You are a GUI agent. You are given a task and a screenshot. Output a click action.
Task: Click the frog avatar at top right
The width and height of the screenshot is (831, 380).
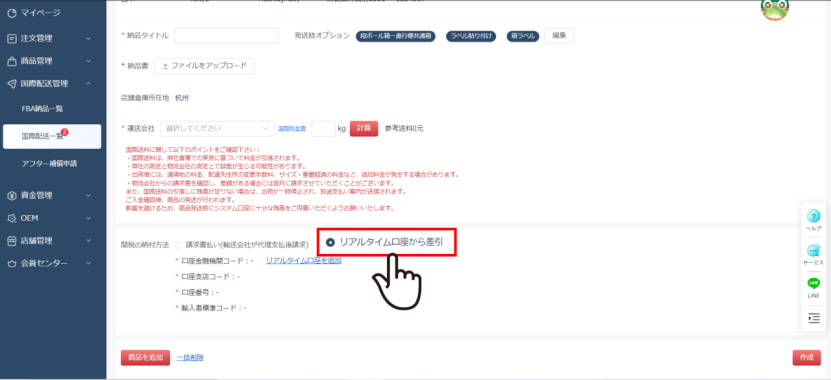tap(775, 10)
